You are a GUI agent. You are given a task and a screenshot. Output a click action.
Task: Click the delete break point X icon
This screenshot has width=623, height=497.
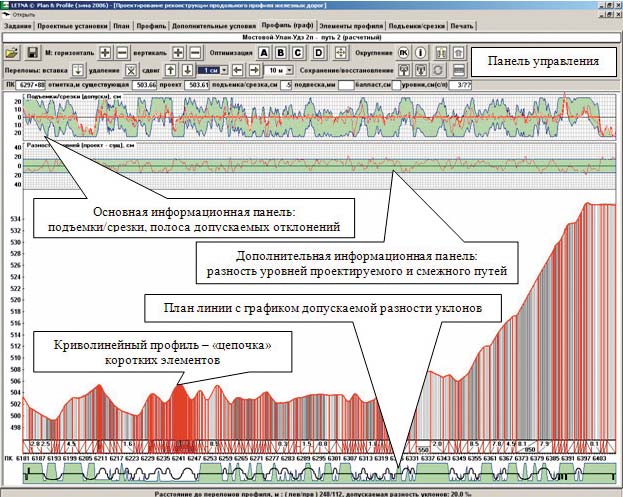pos(131,71)
